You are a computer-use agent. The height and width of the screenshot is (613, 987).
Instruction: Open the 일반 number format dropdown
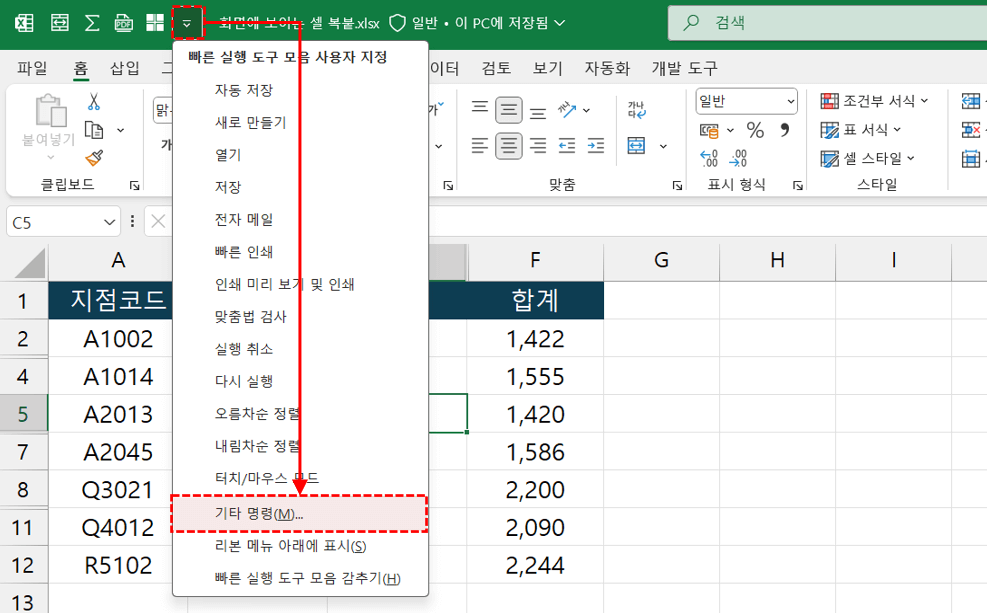tap(791, 100)
